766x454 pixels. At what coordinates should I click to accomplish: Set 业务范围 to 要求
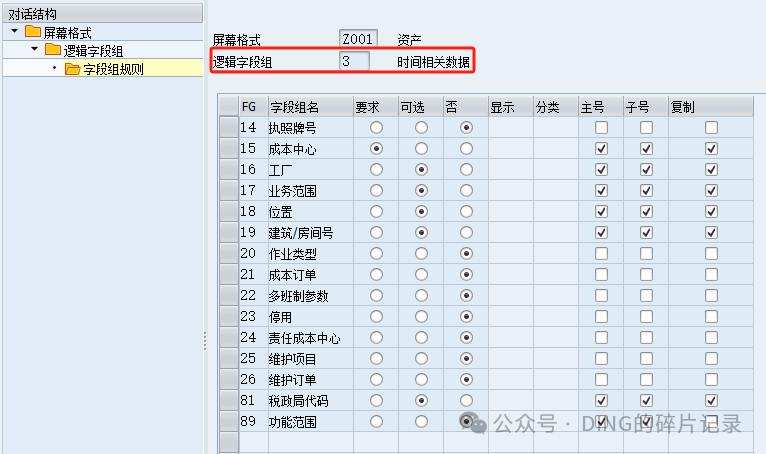[x=376, y=191]
